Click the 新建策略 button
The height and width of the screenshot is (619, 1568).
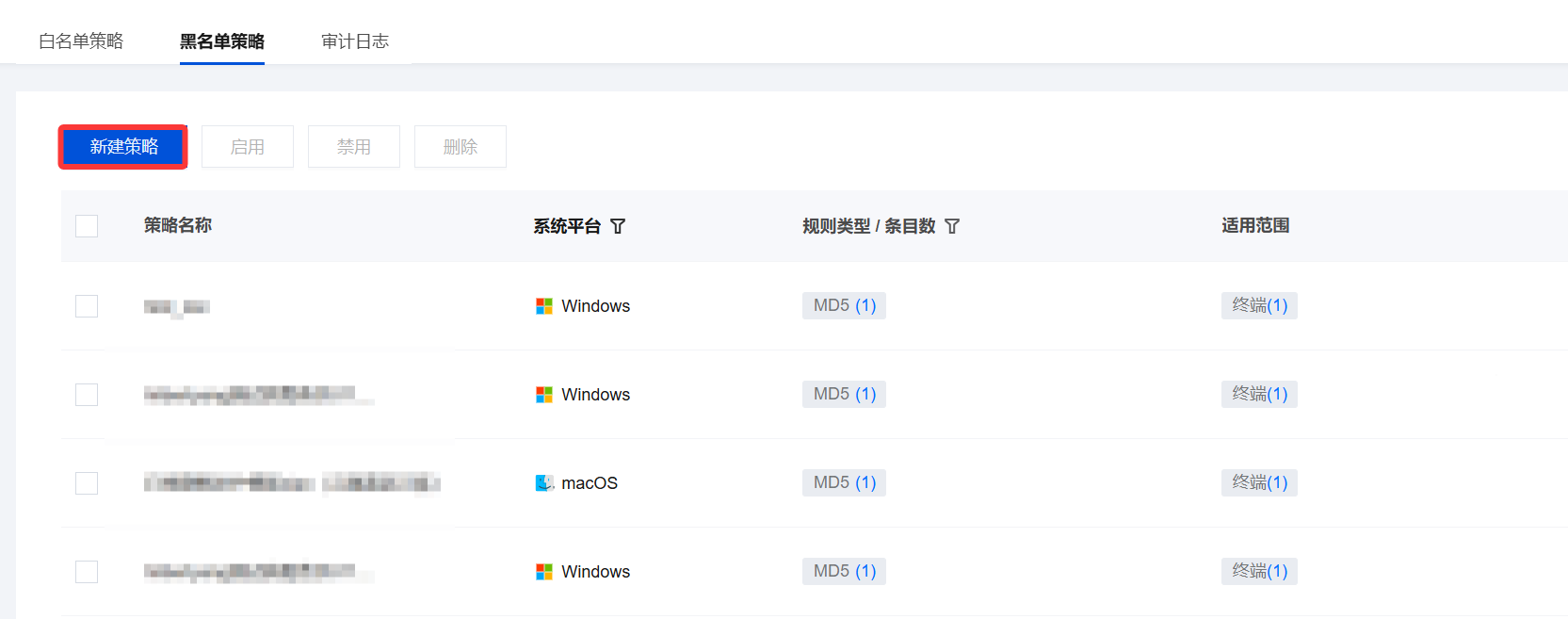coord(123,147)
